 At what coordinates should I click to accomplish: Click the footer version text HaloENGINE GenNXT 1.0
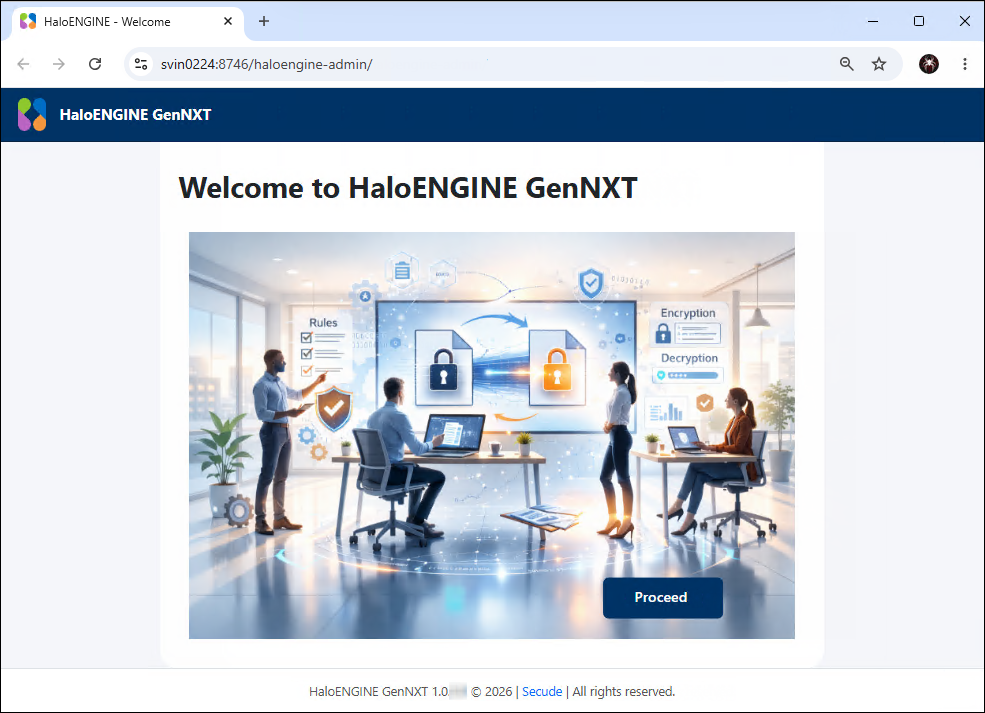(379, 692)
